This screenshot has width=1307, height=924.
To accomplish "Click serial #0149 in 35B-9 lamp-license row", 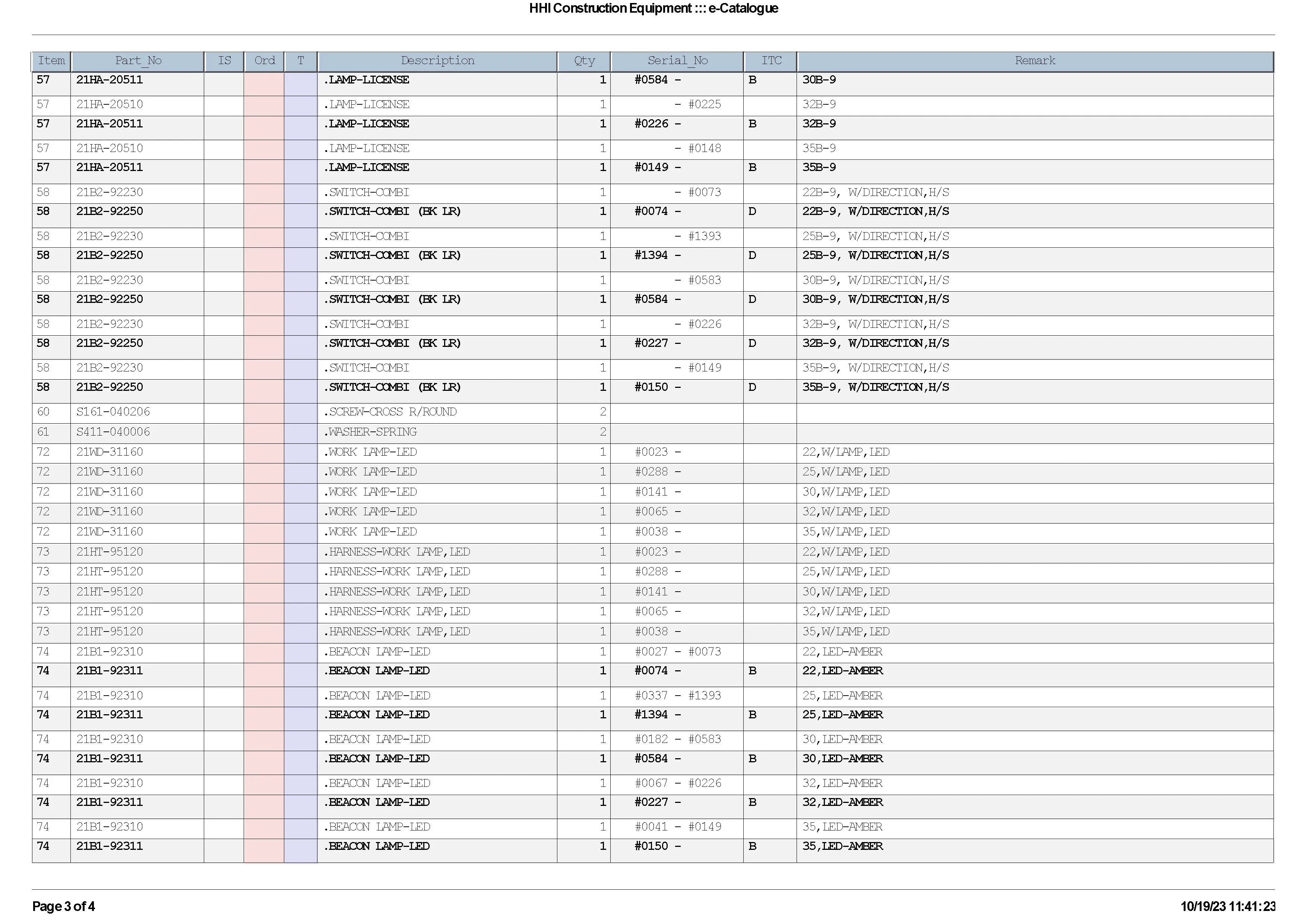I will tap(658, 168).
